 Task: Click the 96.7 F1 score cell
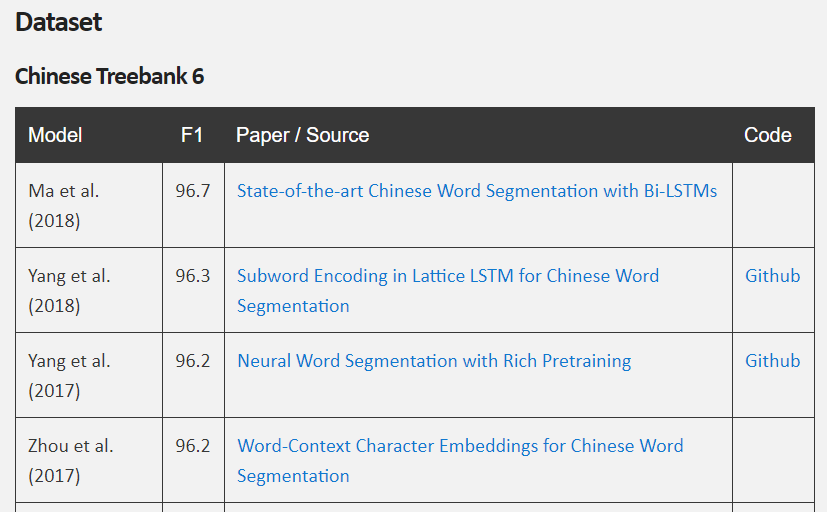[x=193, y=191]
